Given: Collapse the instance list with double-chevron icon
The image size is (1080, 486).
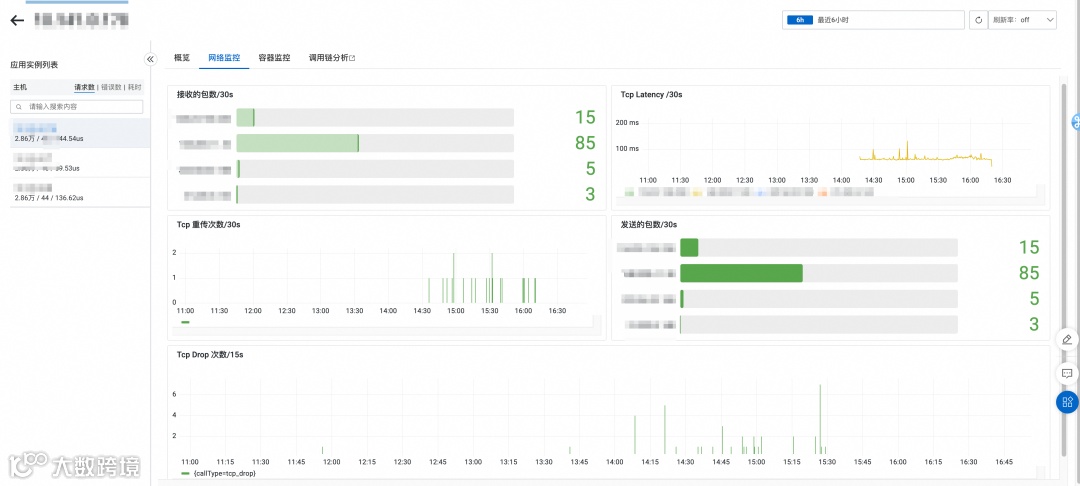Looking at the screenshot, I should pos(151,59).
